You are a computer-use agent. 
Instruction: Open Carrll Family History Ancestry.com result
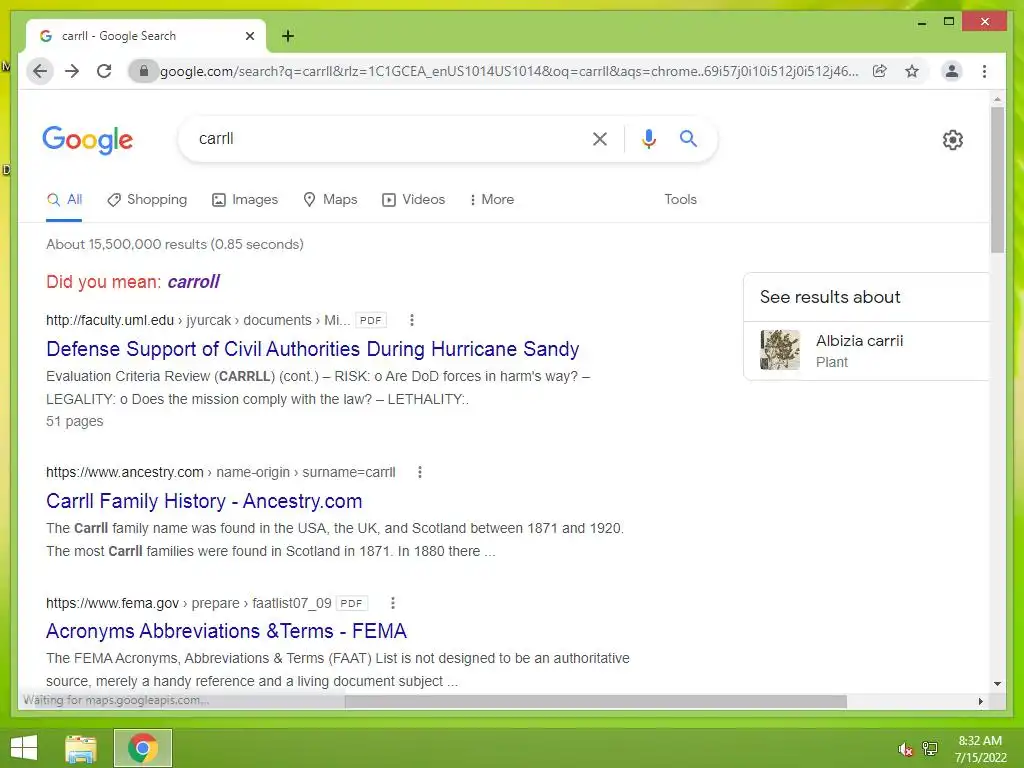click(x=204, y=501)
